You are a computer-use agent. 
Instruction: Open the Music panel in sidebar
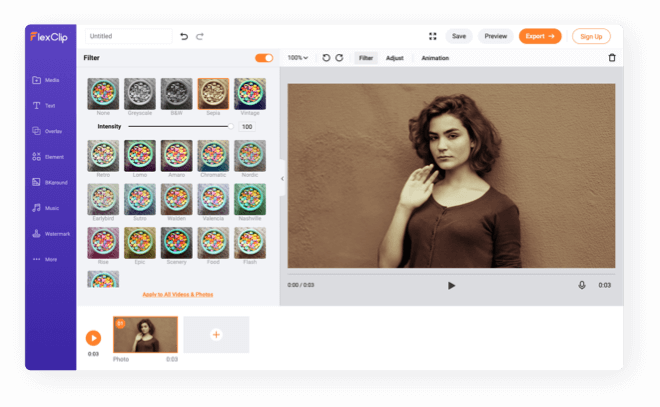(x=45, y=208)
